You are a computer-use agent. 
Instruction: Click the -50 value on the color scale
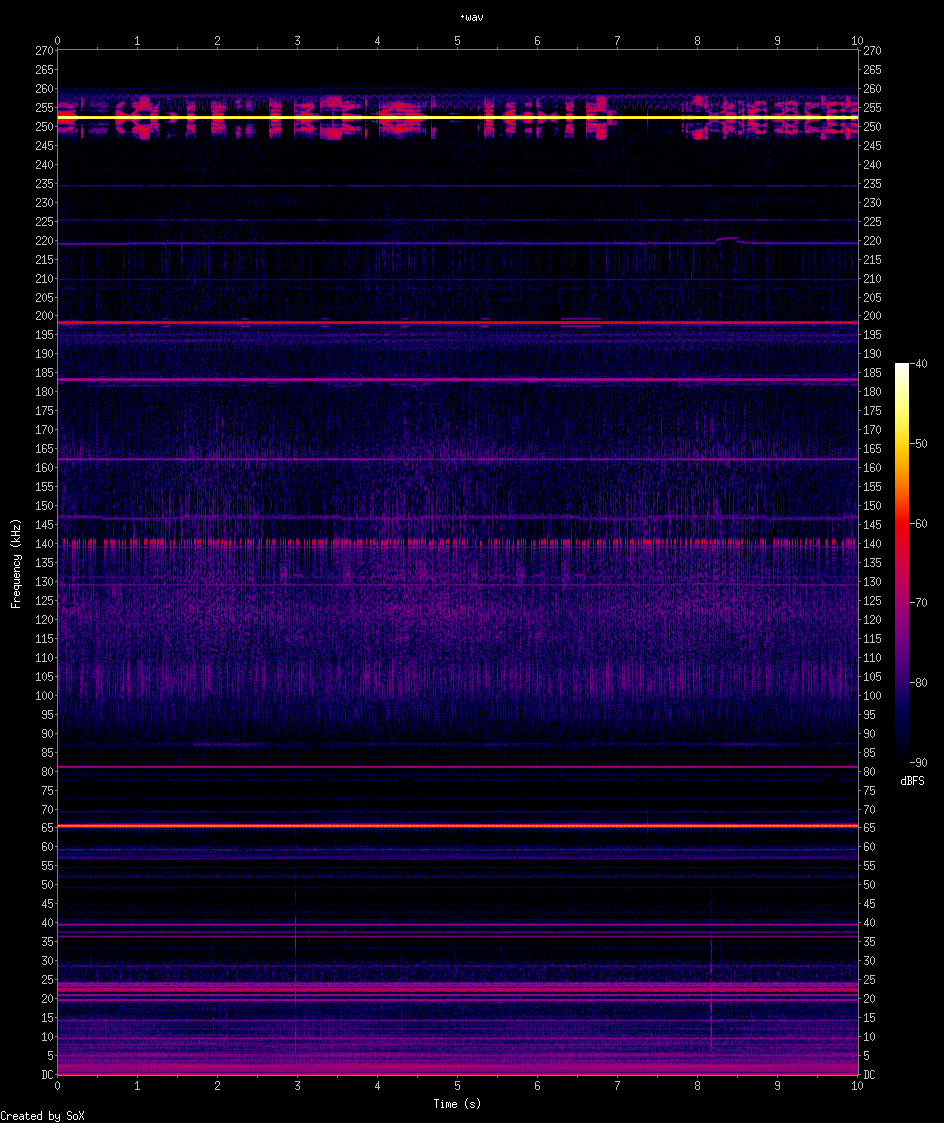(x=919, y=444)
